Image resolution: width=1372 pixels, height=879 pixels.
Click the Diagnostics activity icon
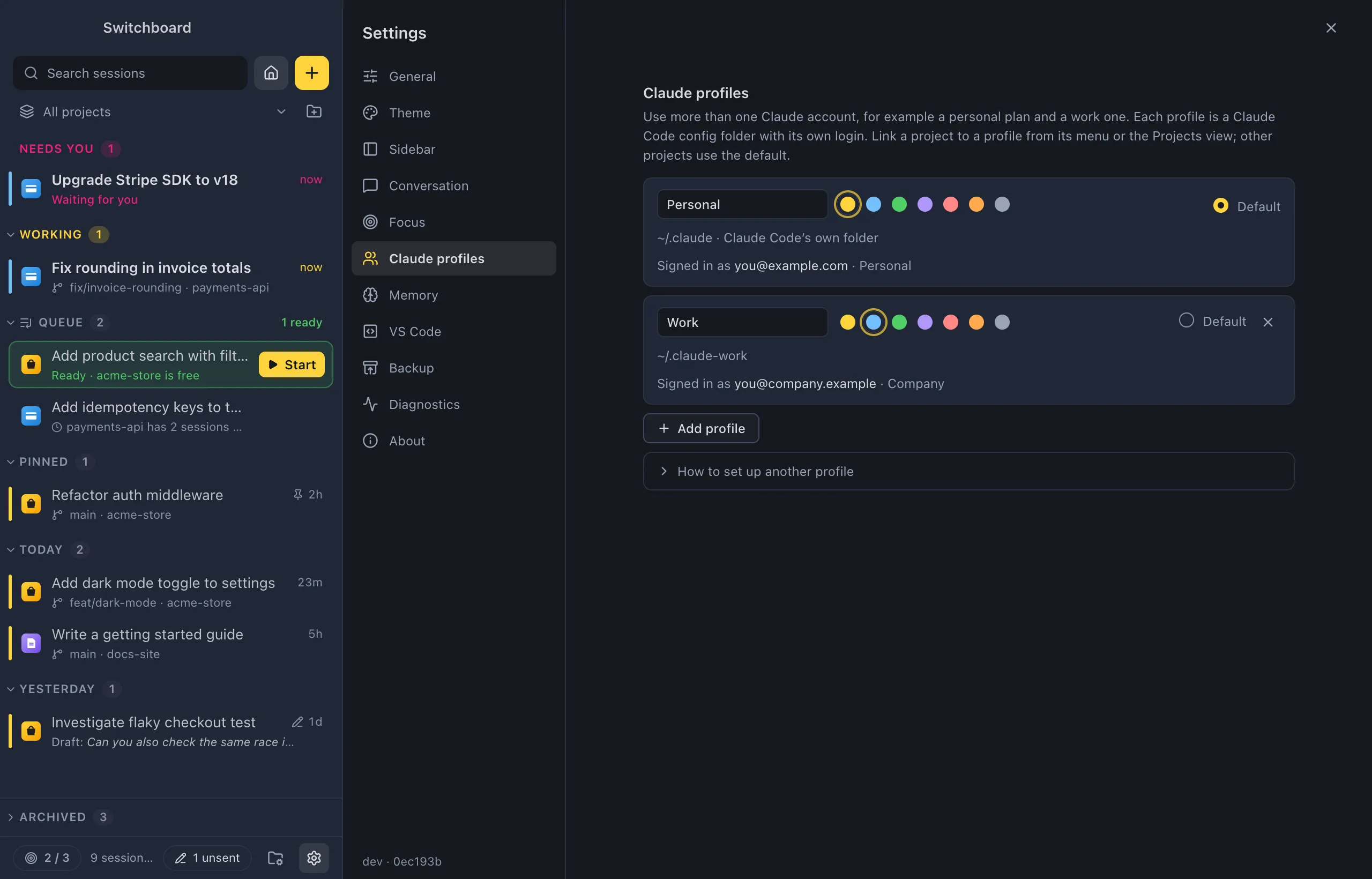370,405
